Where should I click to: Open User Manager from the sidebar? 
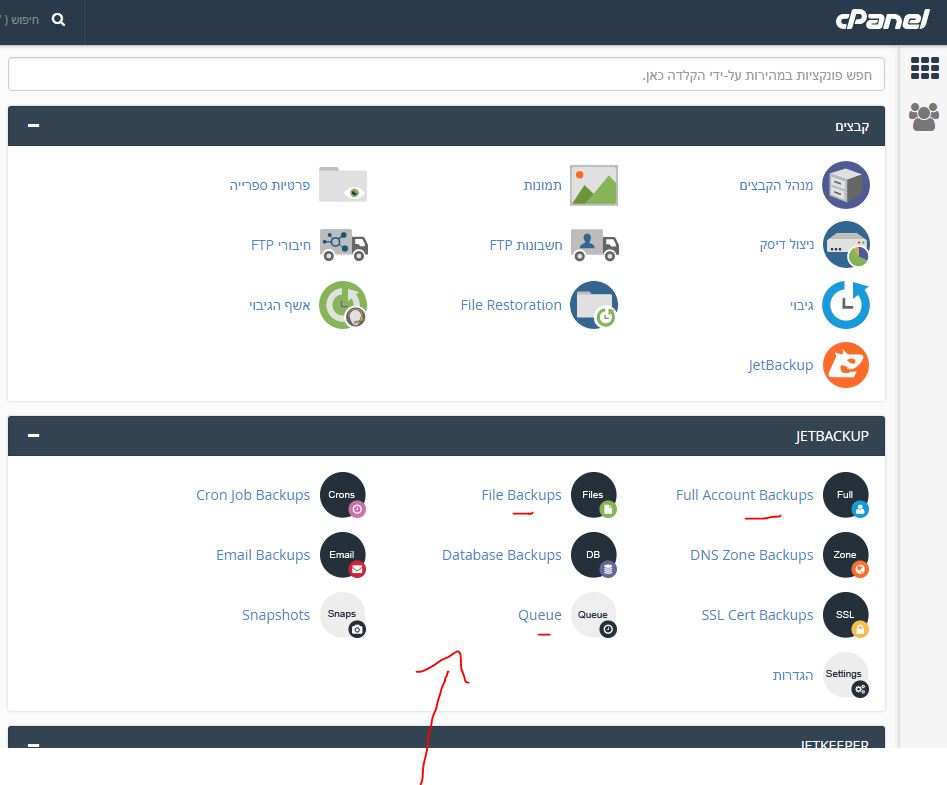924,116
